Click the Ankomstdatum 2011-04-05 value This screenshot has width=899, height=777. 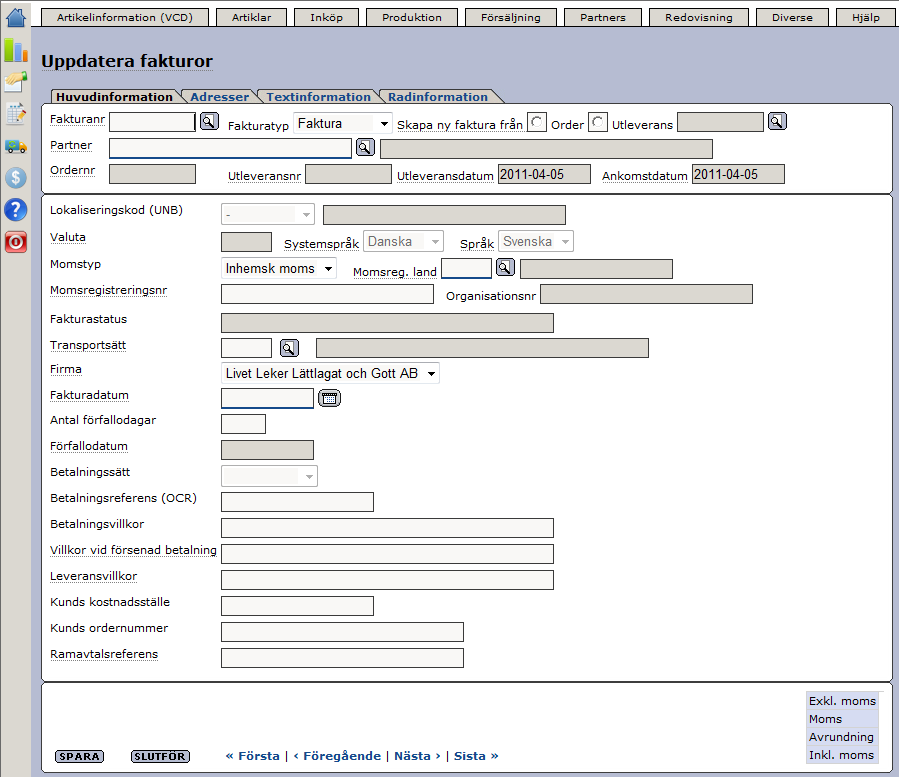pos(738,174)
